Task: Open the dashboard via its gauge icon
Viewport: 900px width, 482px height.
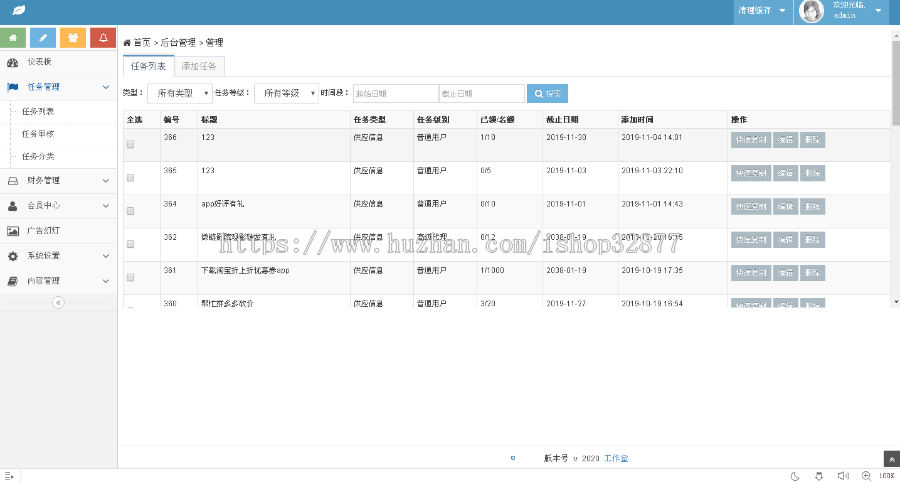Action: click(13, 63)
